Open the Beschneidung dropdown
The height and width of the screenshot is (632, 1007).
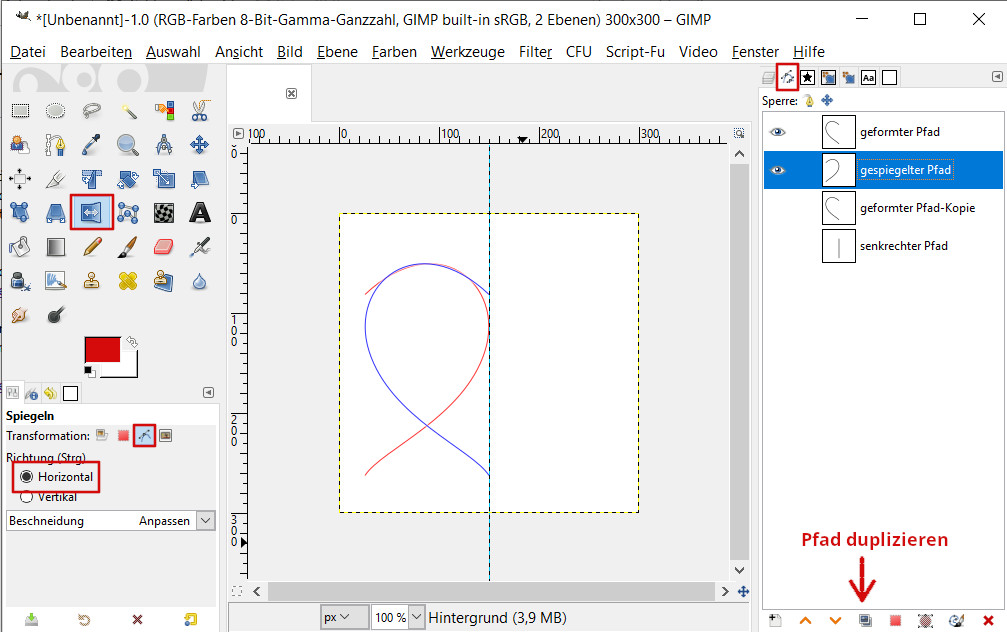pos(205,520)
